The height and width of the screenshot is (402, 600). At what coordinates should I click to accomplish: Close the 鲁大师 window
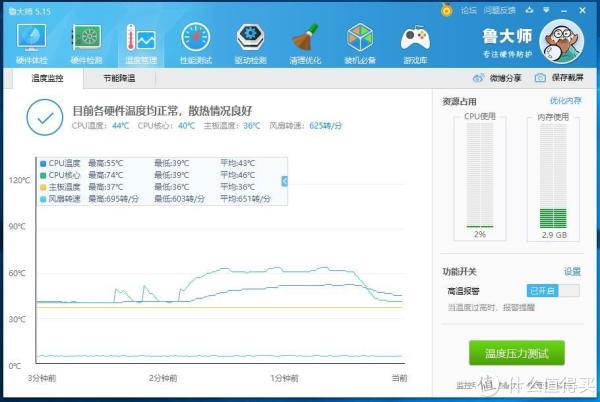[x=582, y=10]
